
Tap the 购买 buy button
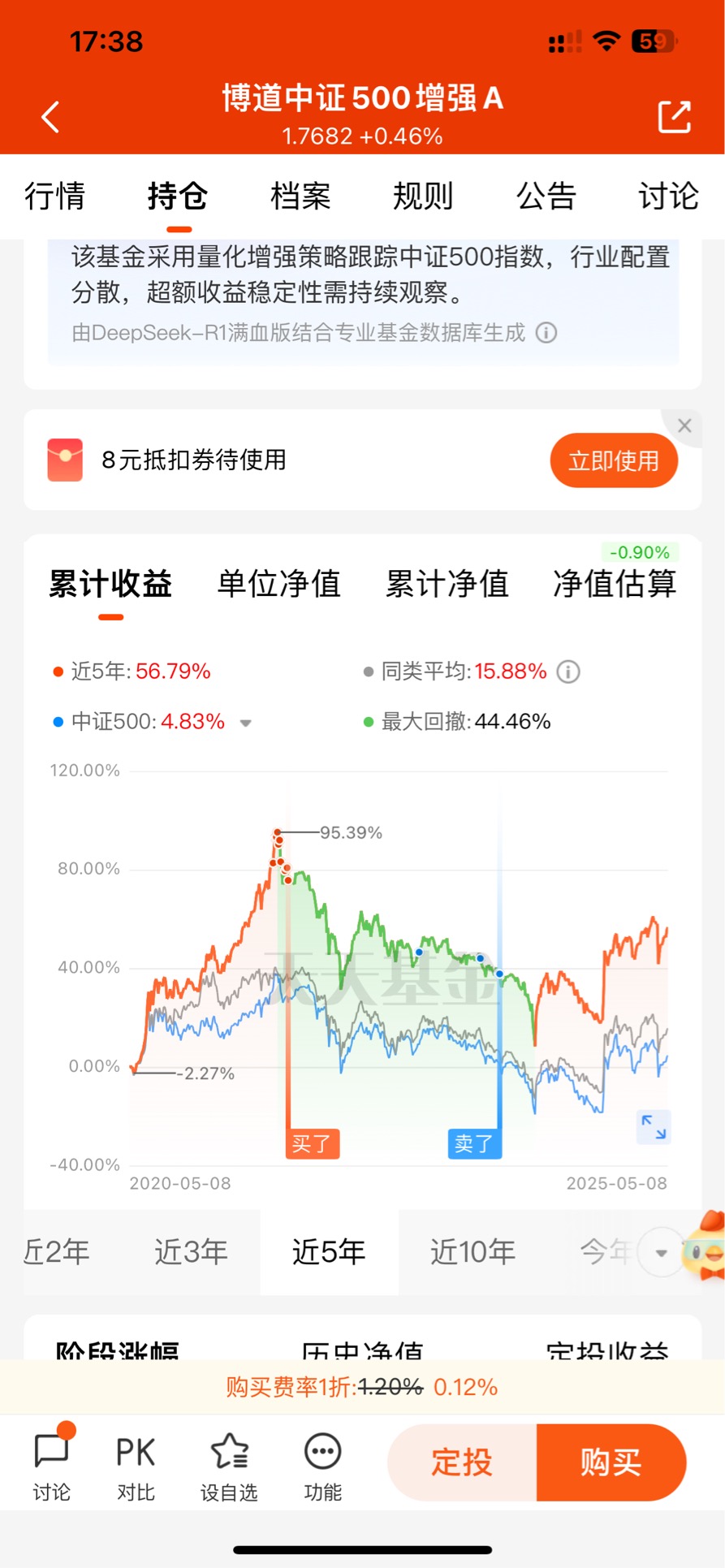611,1462
